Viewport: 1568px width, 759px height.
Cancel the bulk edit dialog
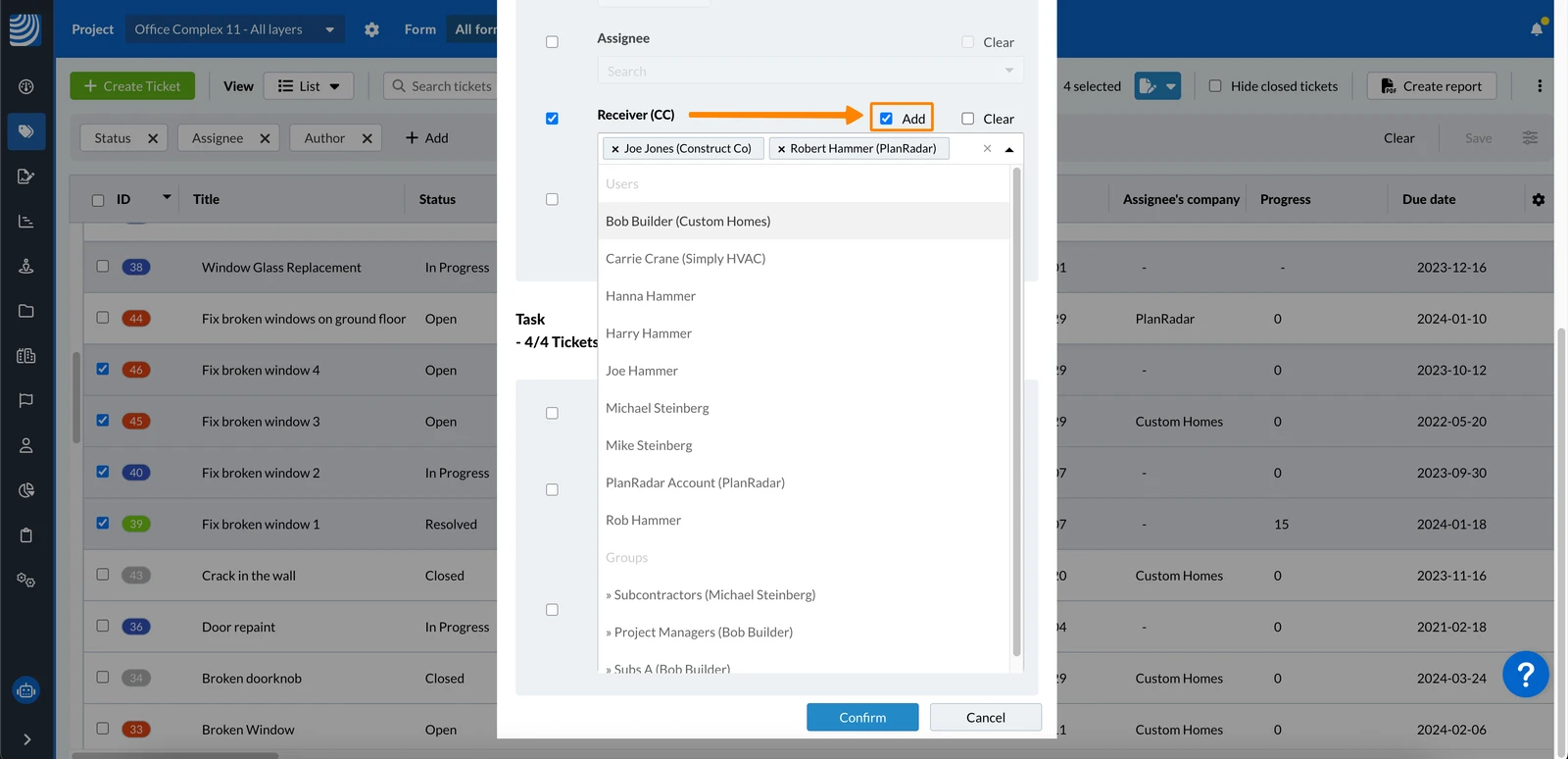click(x=986, y=717)
